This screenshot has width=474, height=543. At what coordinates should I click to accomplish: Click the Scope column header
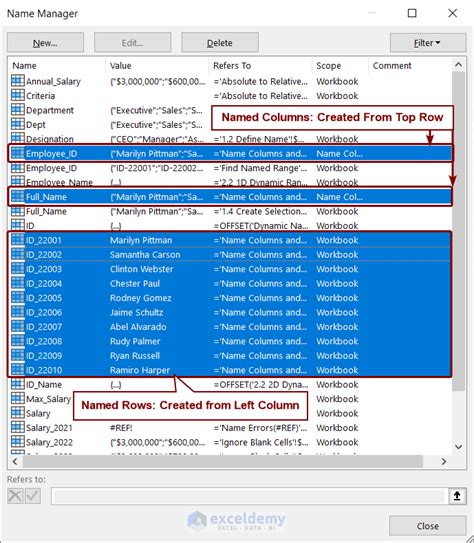click(329, 65)
